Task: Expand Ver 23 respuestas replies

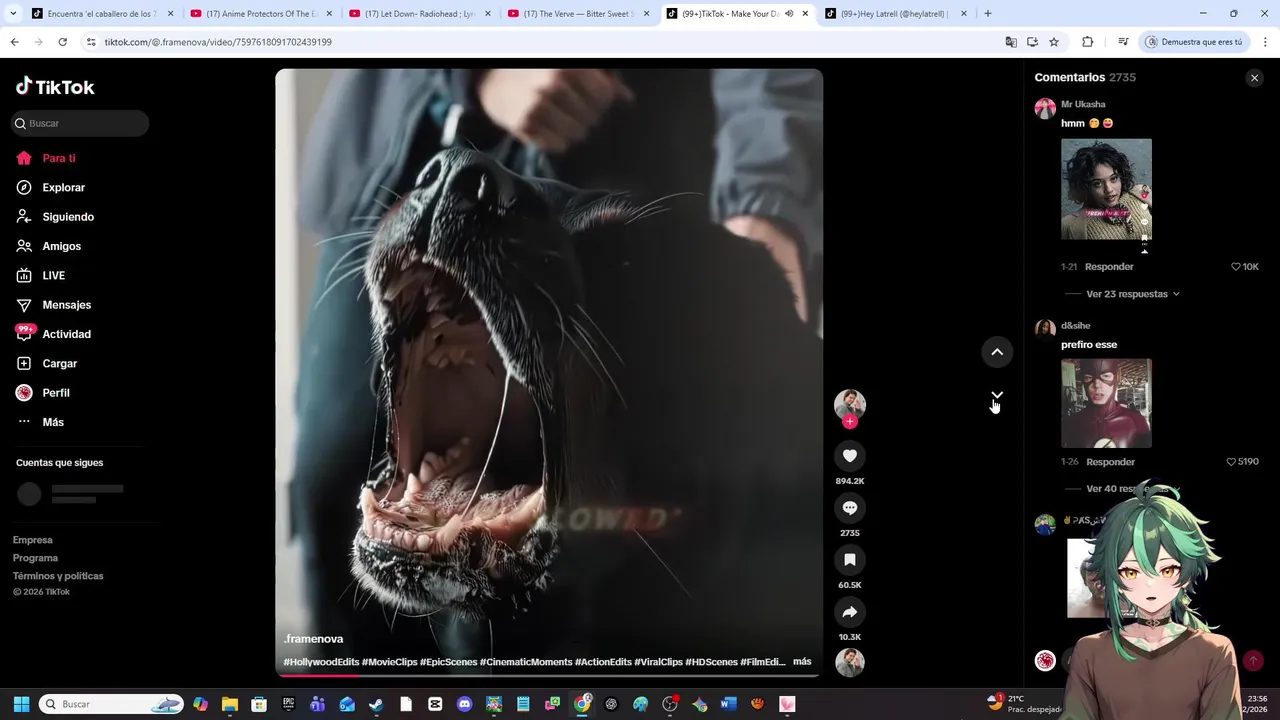Action: [x=1133, y=294]
